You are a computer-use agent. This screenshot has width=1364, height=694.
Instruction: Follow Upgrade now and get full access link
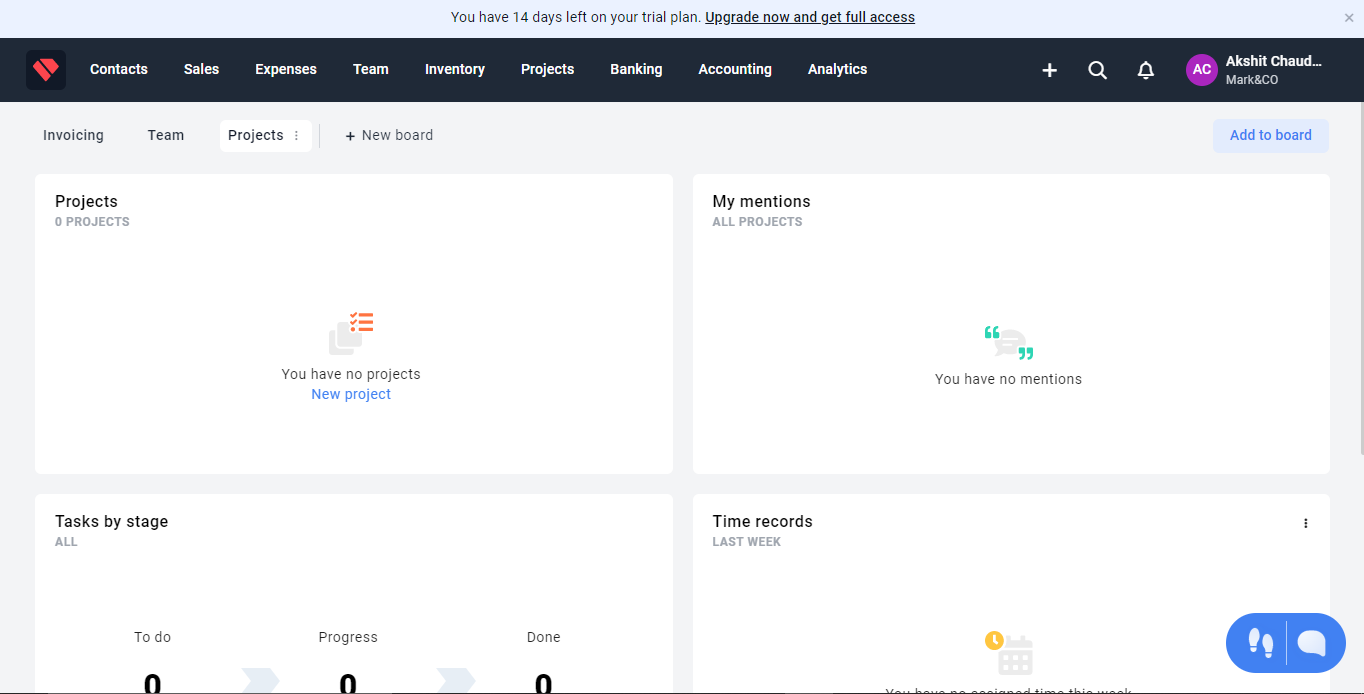click(810, 18)
